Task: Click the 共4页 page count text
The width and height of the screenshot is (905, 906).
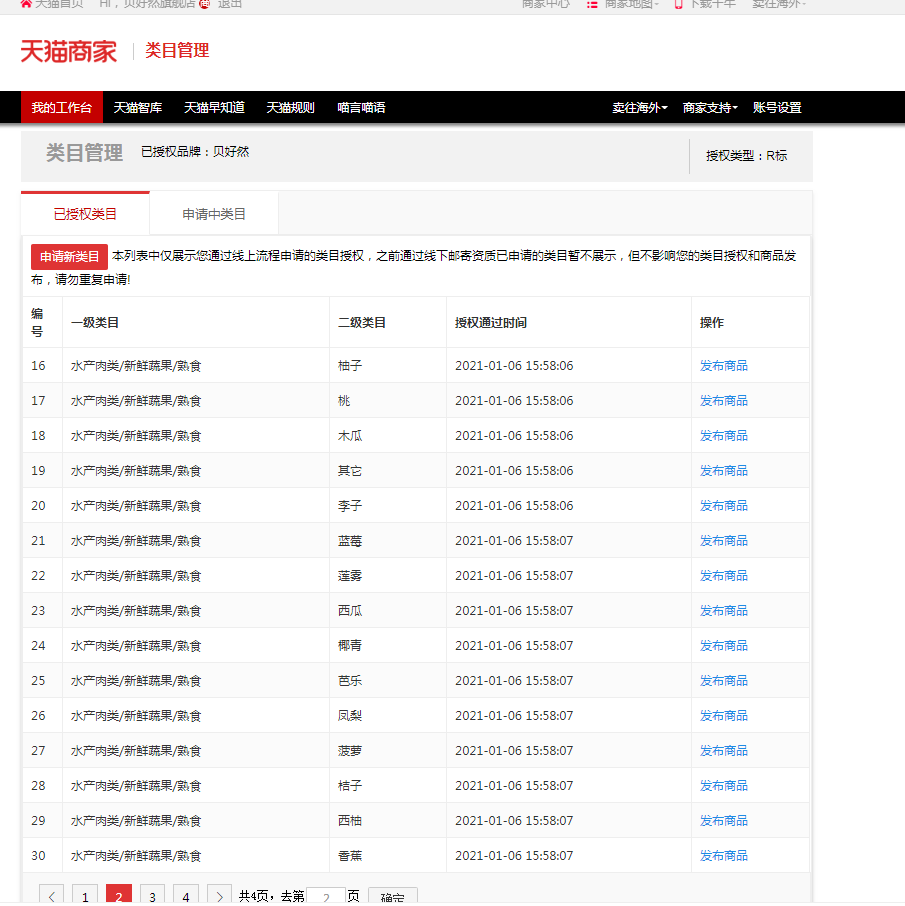Action: [253, 896]
